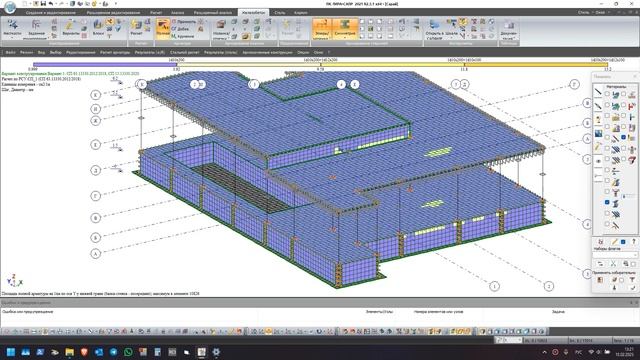
Task: Click the Задача column header in errors panel
Action: point(558,311)
